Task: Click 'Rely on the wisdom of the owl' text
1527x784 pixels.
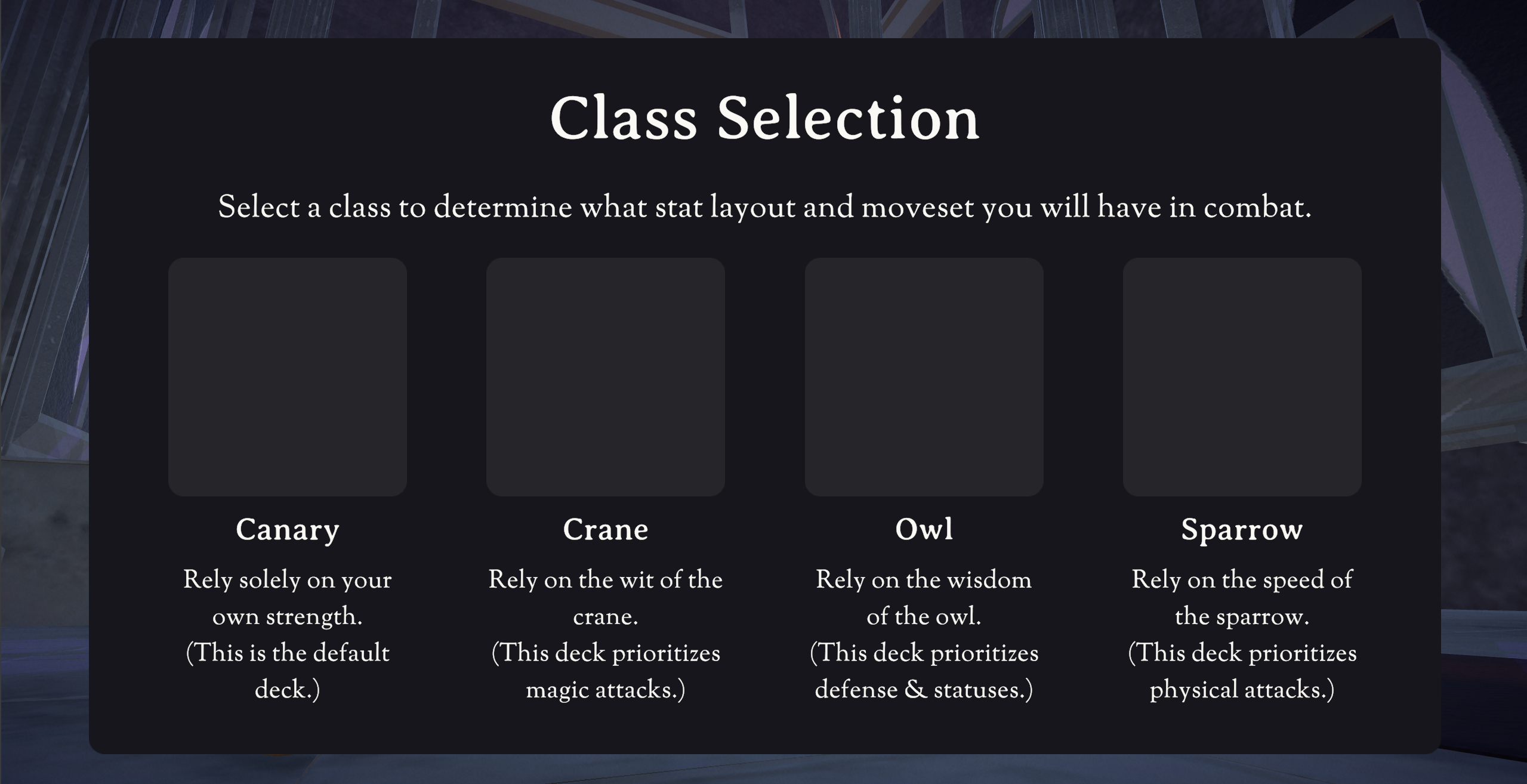Action: pyautogui.click(x=924, y=598)
